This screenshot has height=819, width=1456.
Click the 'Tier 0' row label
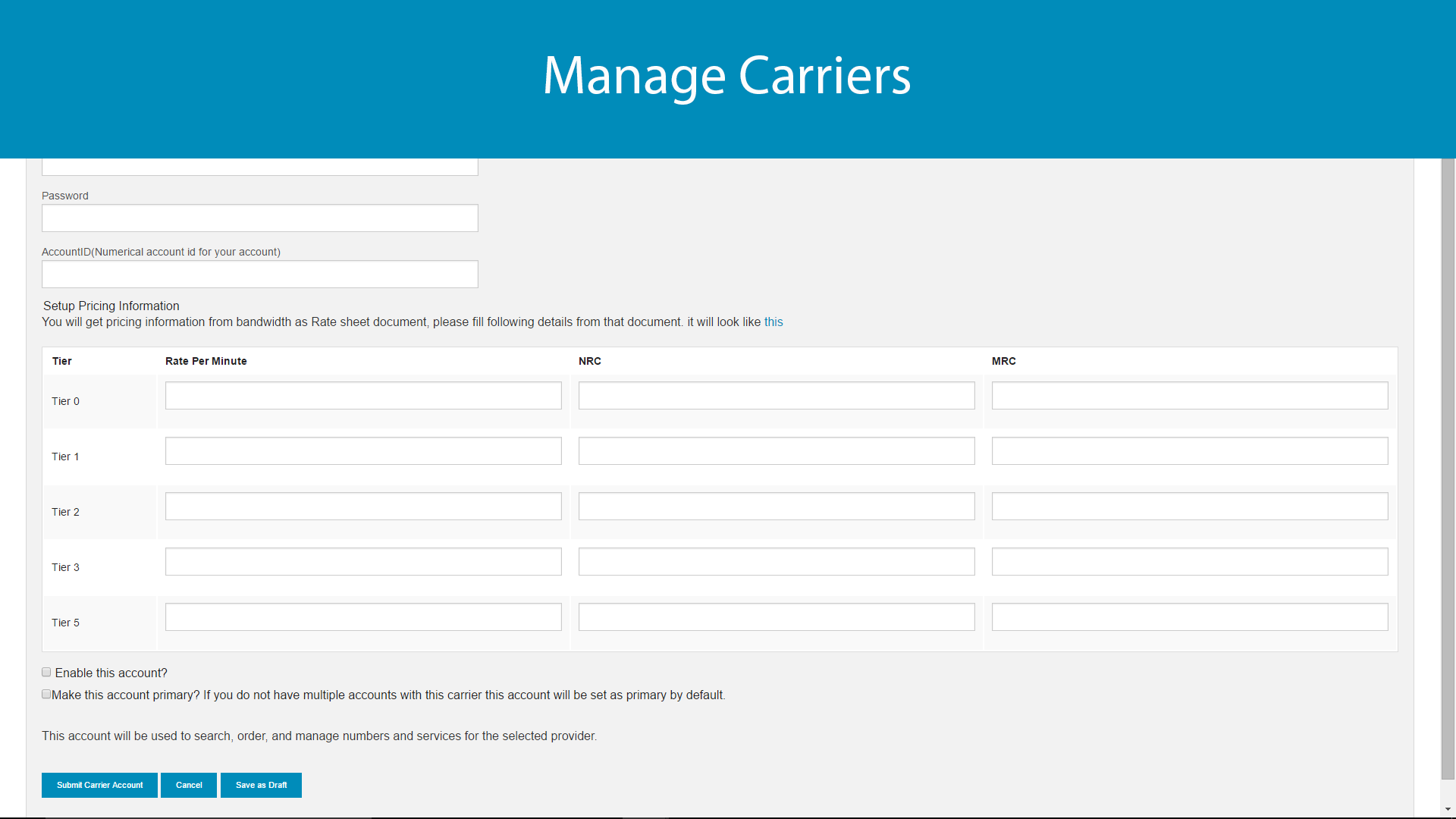tap(65, 402)
